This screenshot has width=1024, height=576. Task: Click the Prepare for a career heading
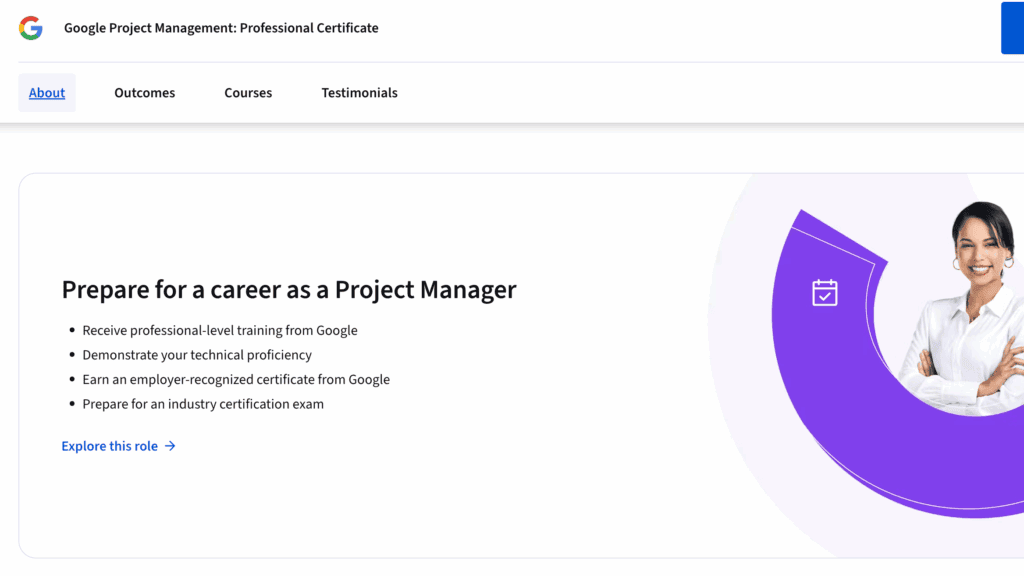click(x=289, y=290)
